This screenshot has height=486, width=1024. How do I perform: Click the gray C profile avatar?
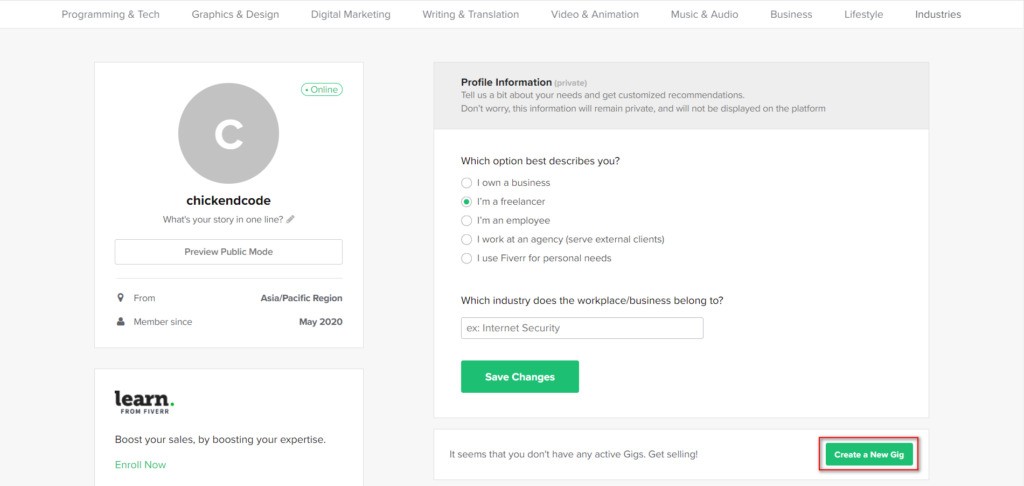[229, 133]
